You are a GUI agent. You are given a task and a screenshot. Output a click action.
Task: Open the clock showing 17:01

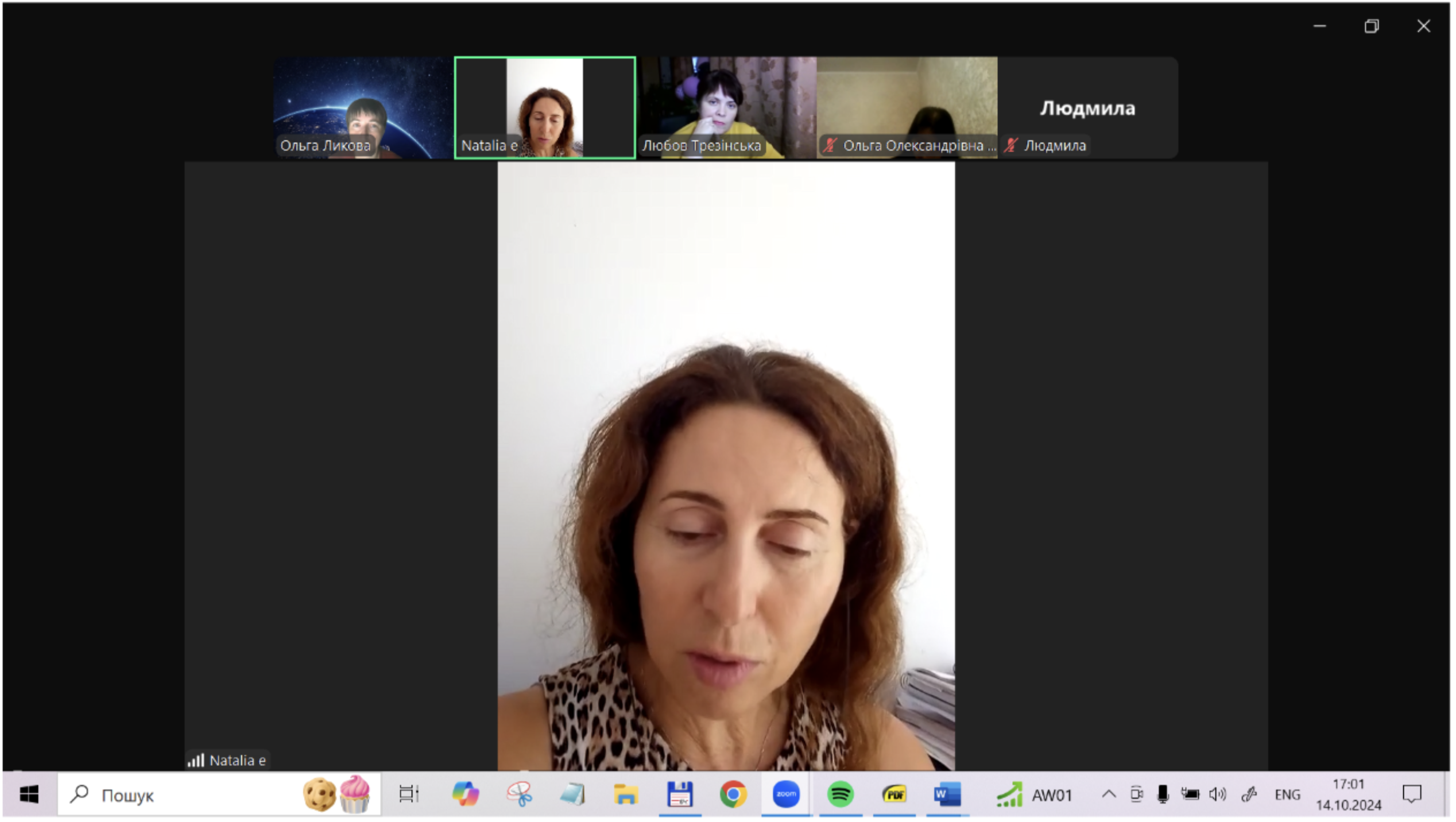pos(1348,794)
